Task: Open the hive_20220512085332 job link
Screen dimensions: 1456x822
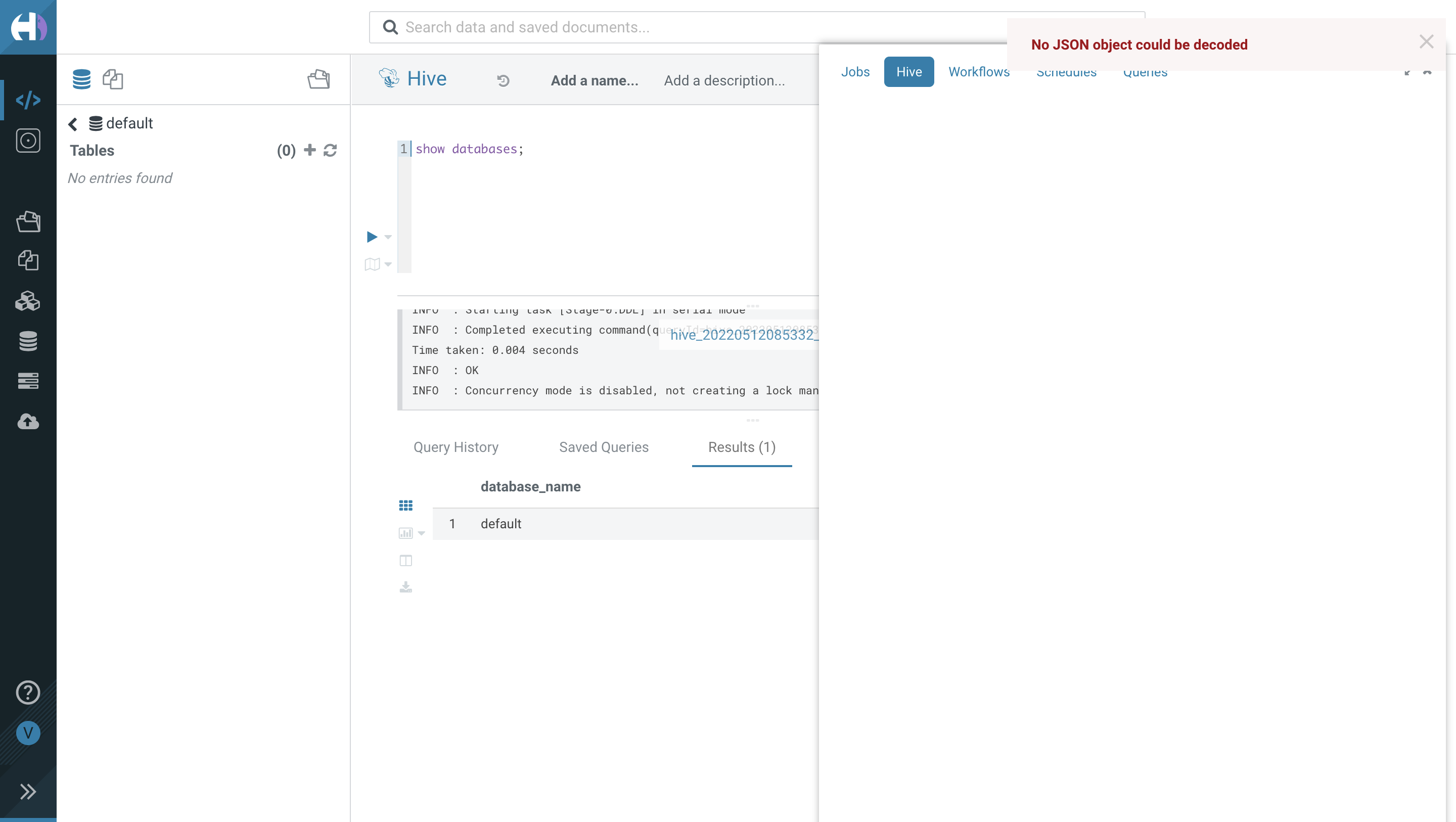Action: (744, 335)
